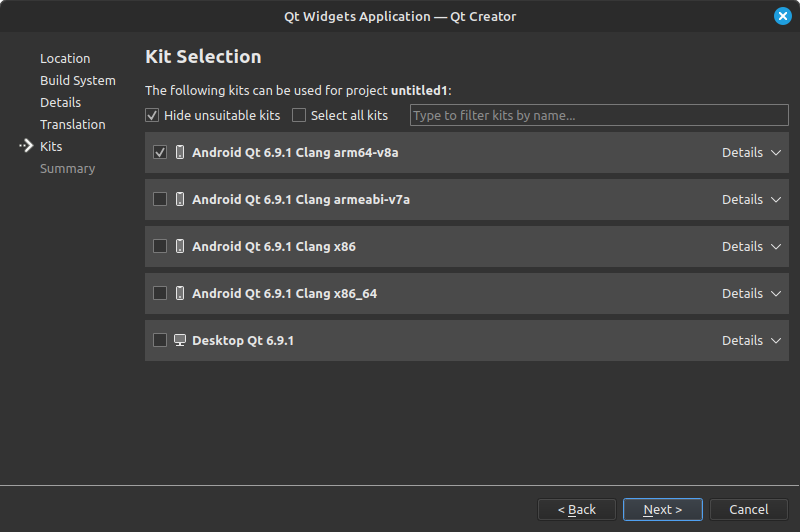The width and height of the screenshot is (800, 532).
Task: Click the phone icon for Android Clang x86 kit
Action: (180, 246)
